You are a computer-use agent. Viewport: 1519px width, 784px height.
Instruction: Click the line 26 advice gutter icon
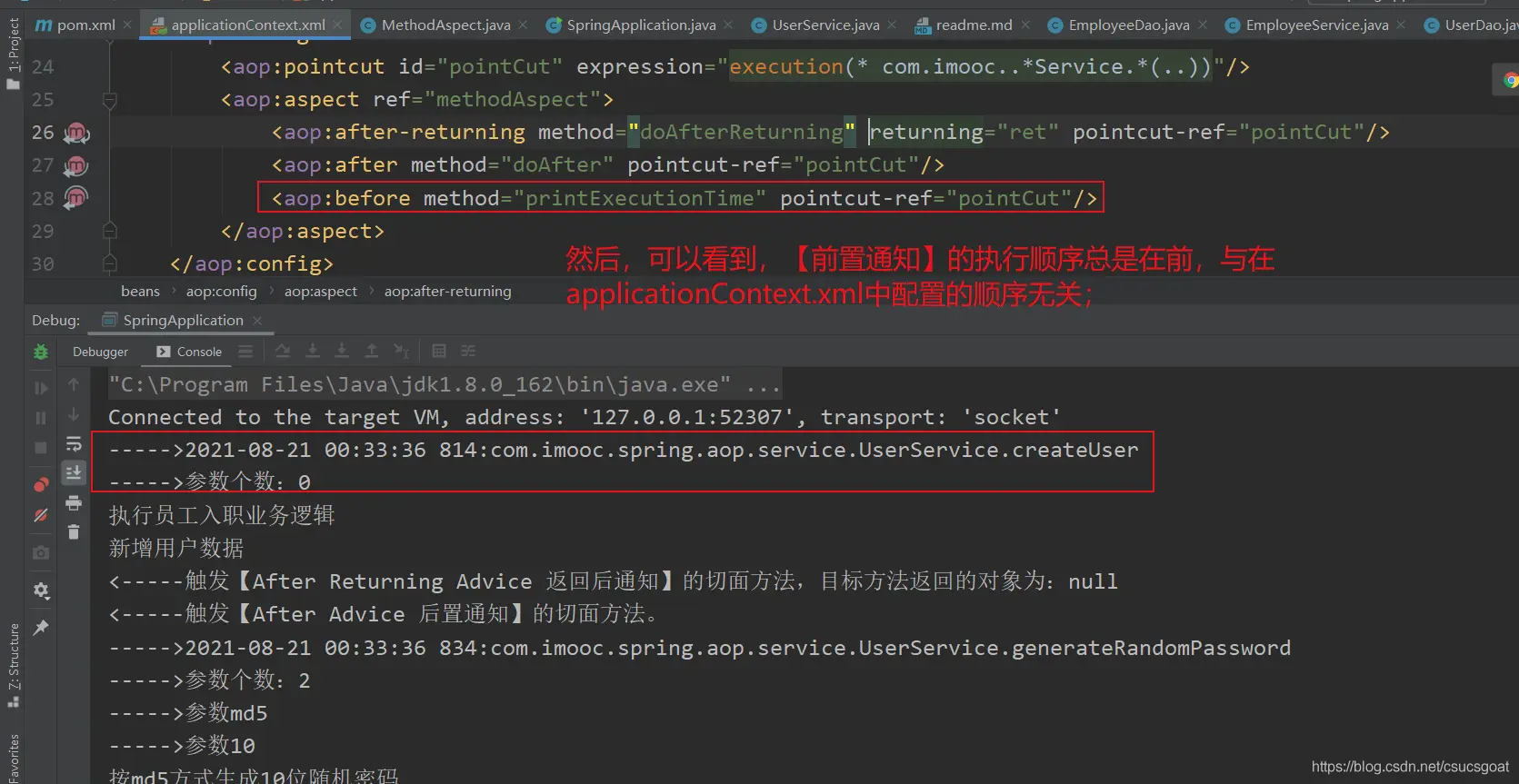(x=76, y=133)
